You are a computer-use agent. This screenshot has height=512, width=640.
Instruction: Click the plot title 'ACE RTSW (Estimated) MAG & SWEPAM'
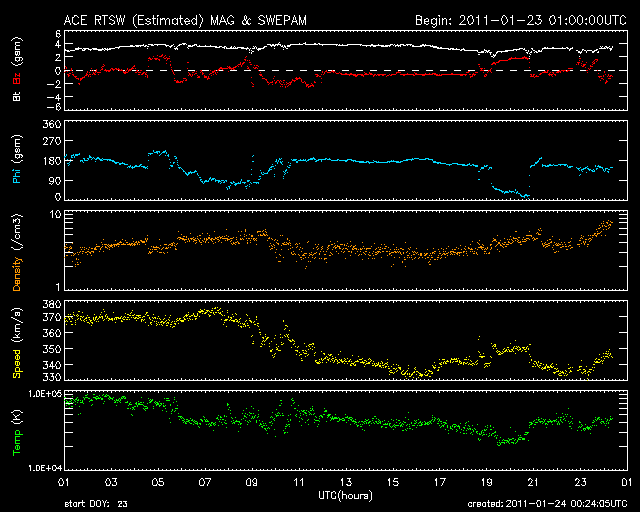coord(185,20)
